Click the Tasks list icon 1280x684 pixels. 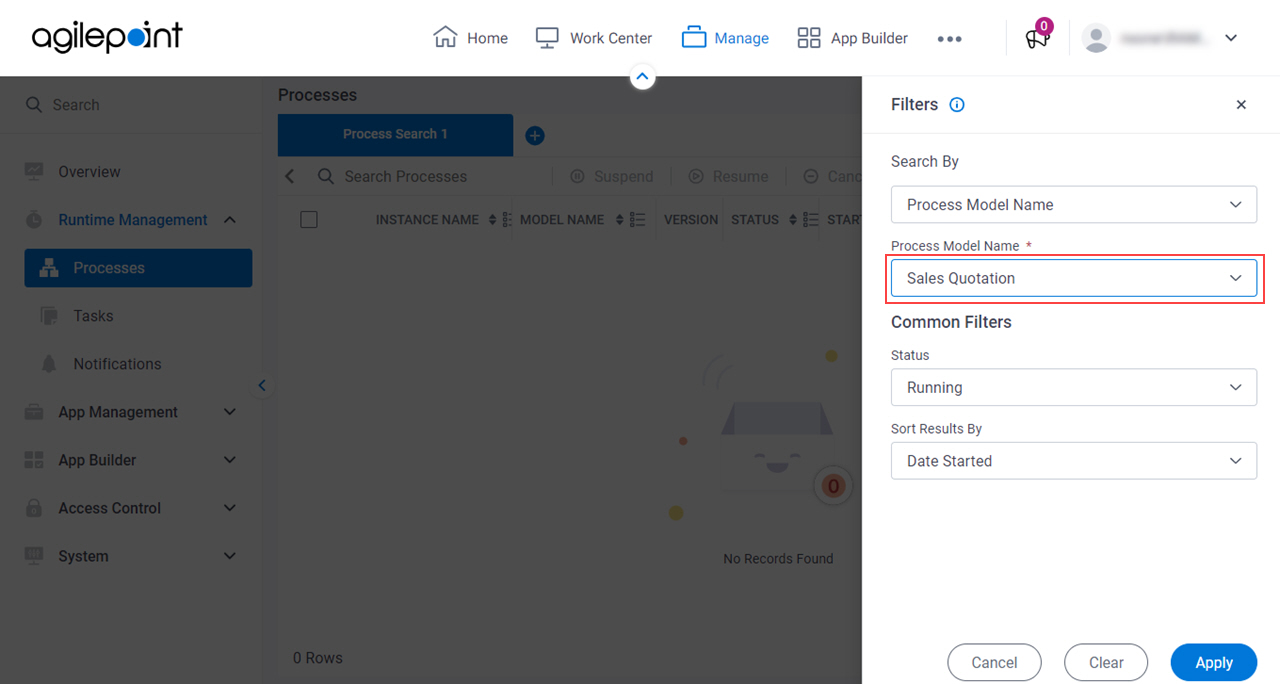click(49, 316)
